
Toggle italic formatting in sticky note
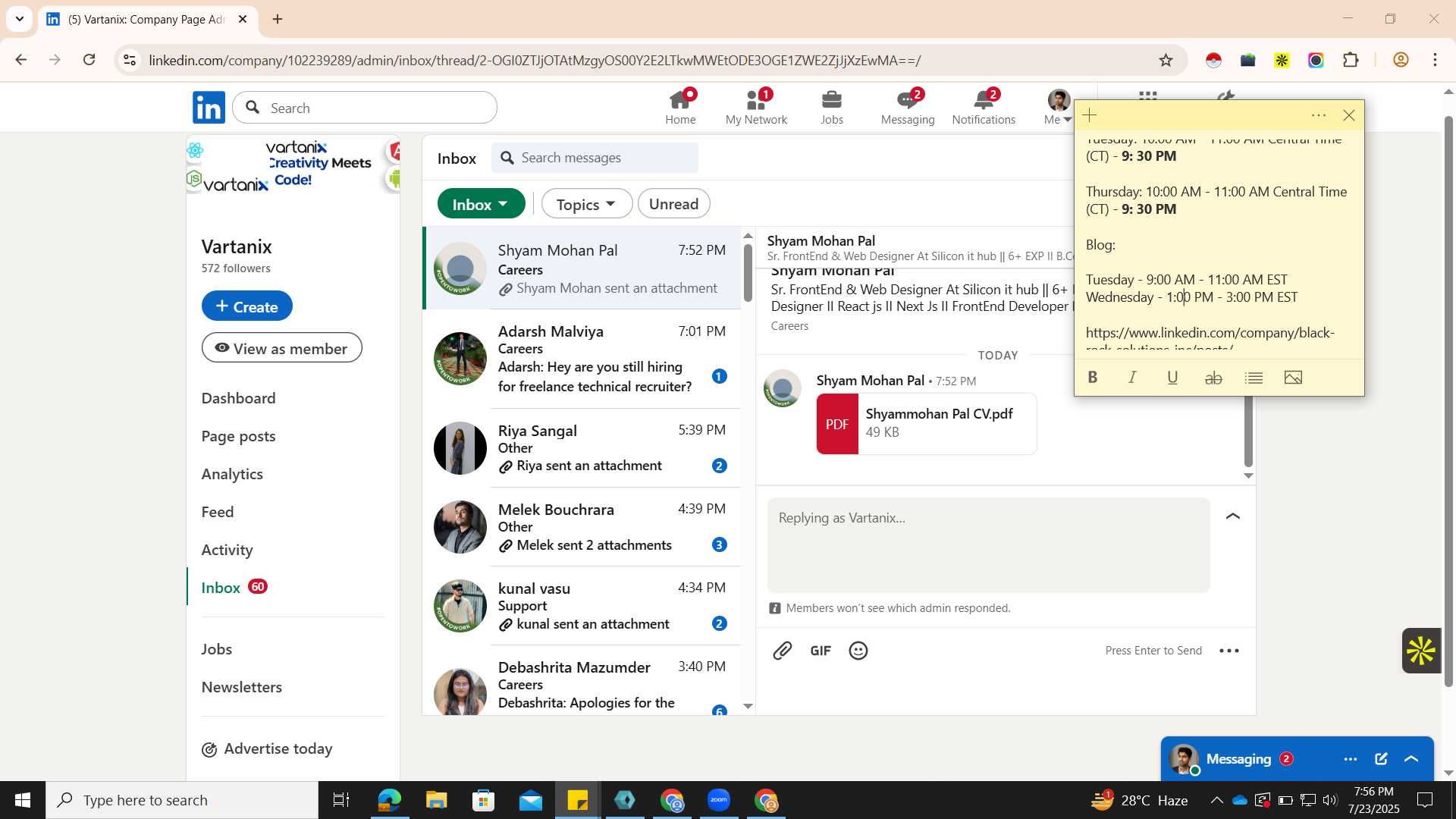click(1132, 377)
